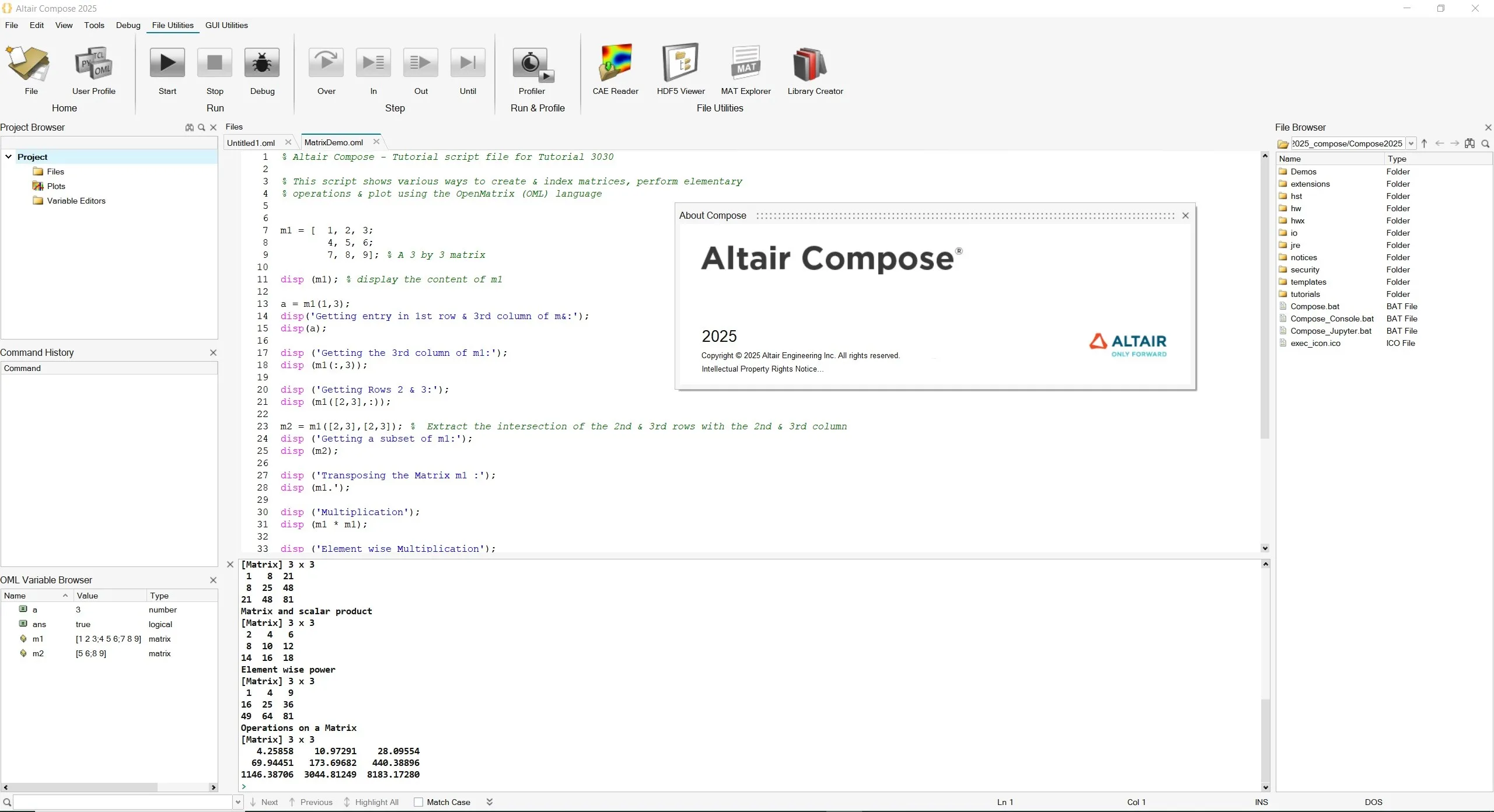This screenshot has width=1494, height=812.
Task: Start the Profiler tool
Action: point(532,64)
